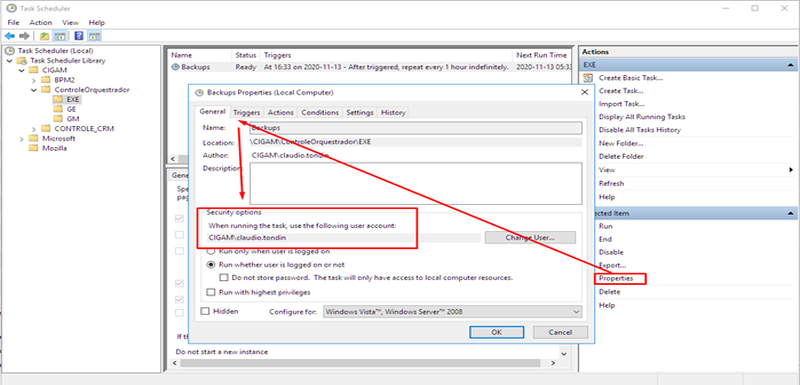This screenshot has width=800, height=385.
Task: Select the EXE folder in tree
Action: pyautogui.click(x=73, y=99)
